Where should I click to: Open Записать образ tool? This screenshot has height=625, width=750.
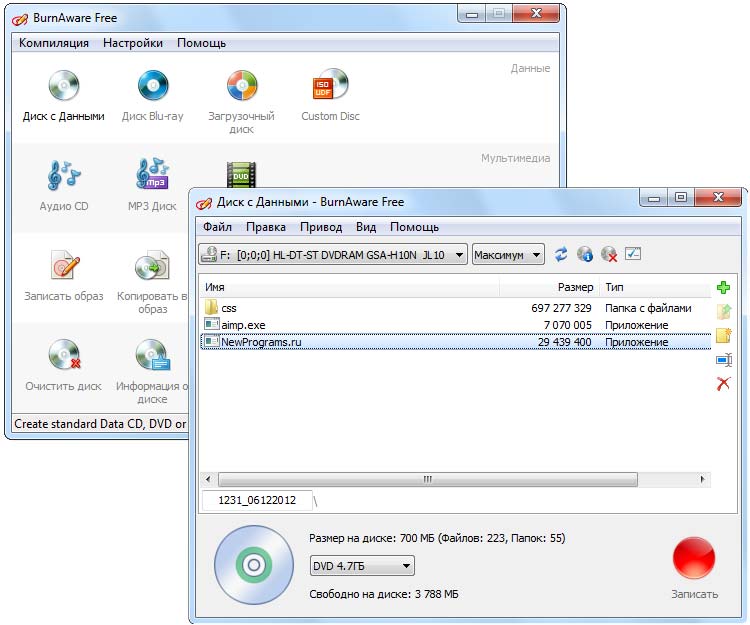(64, 275)
